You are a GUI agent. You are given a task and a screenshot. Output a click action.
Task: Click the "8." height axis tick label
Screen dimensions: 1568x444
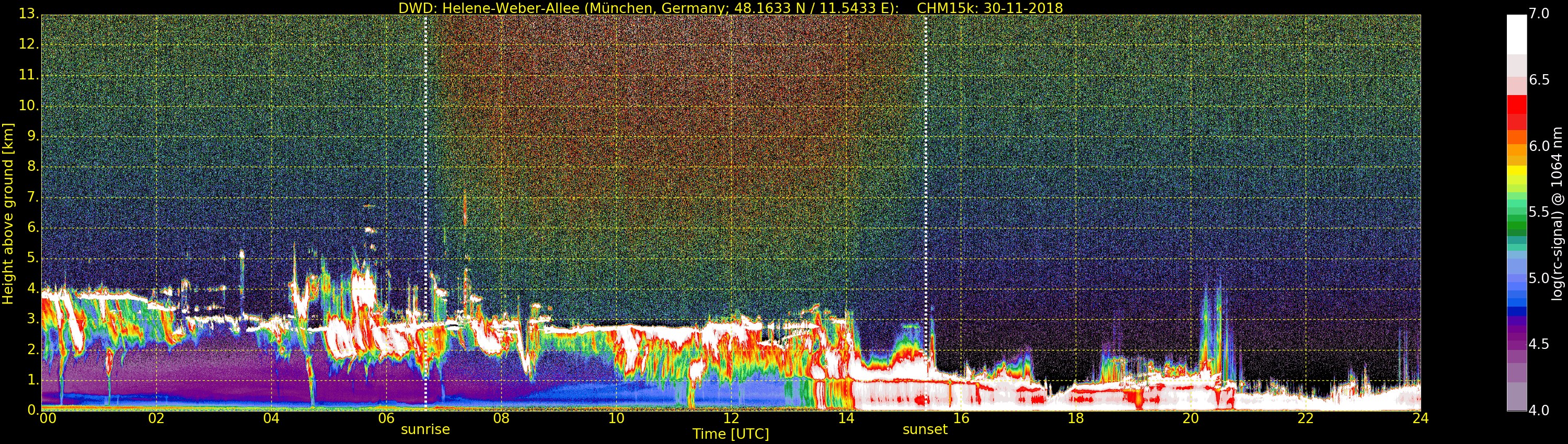pos(33,167)
